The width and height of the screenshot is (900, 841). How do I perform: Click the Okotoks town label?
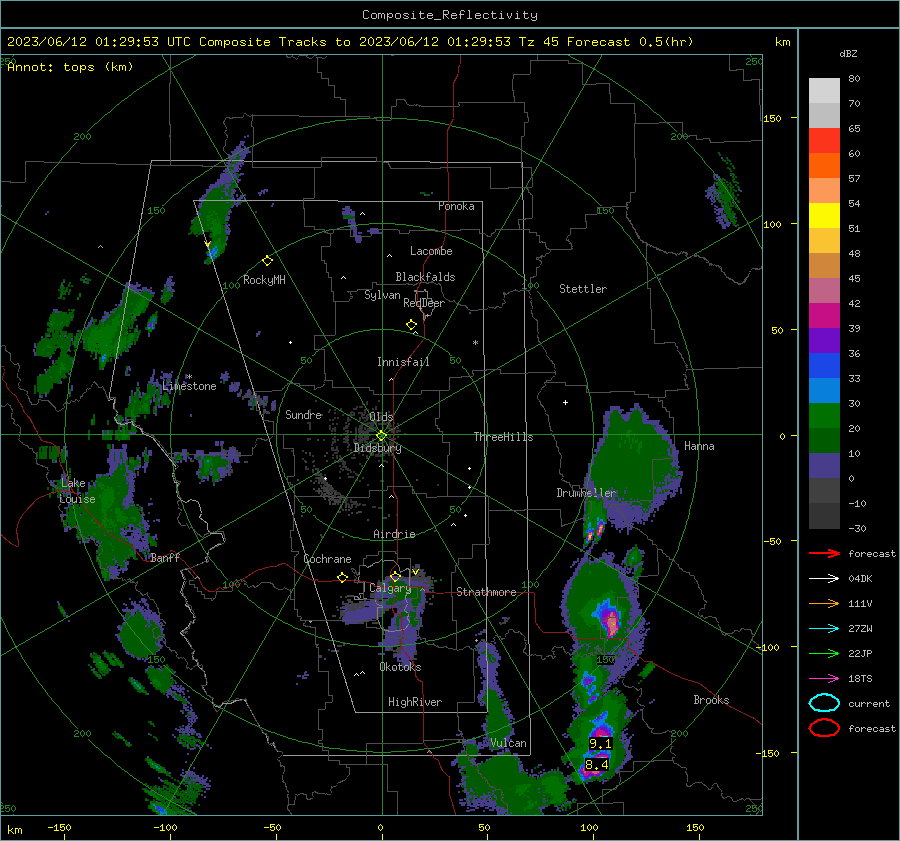400,667
